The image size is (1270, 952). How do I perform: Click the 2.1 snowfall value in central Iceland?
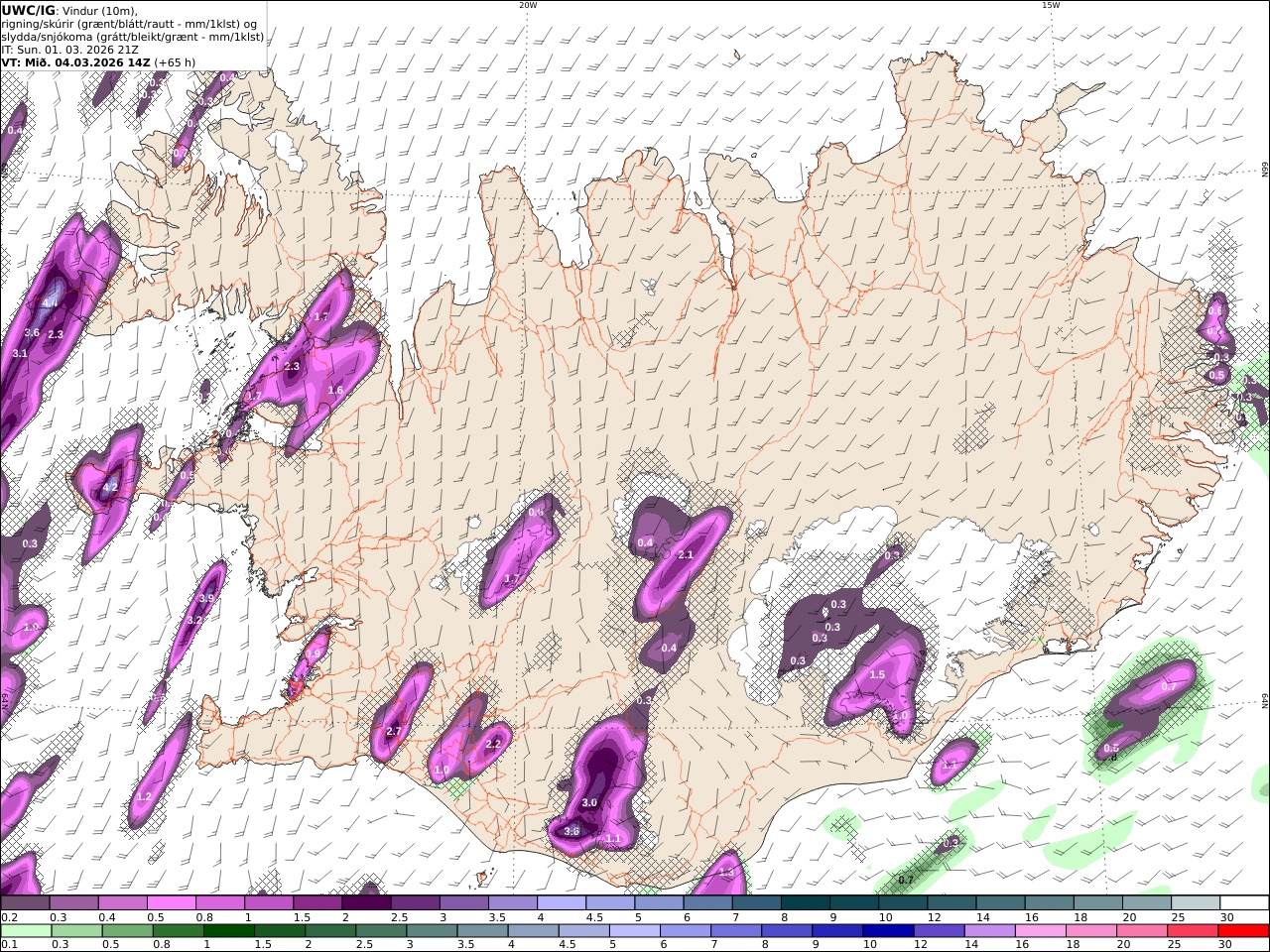[x=685, y=555]
